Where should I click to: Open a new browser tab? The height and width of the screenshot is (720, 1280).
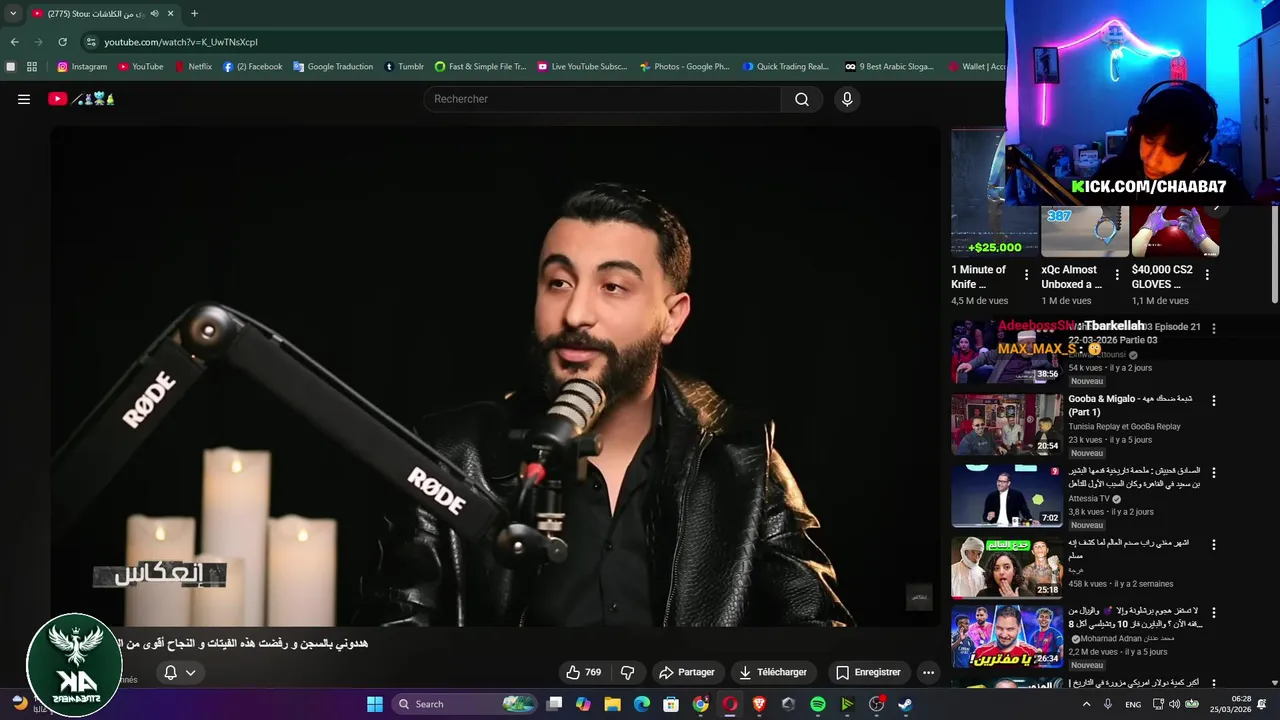[x=194, y=14]
